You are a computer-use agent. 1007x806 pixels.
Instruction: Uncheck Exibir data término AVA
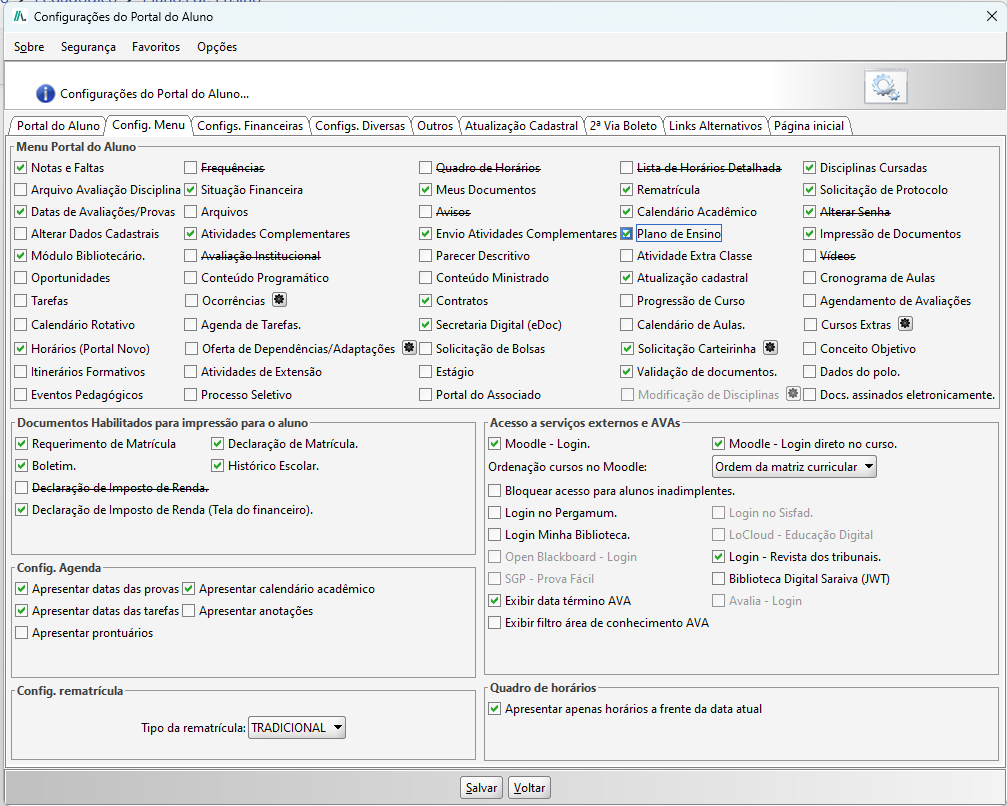pos(495,600)
